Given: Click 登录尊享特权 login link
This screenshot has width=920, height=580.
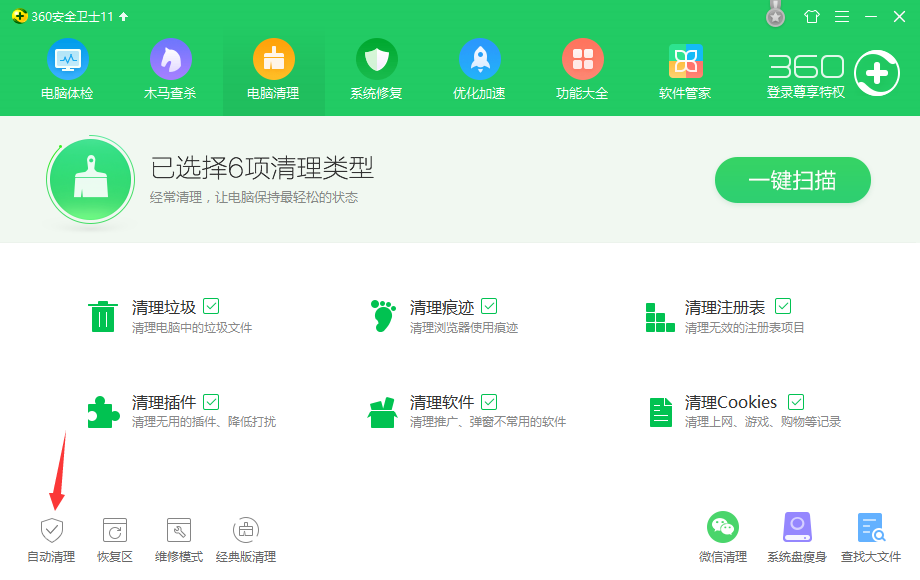Looking at the screenshot, I should pos(806,92).
